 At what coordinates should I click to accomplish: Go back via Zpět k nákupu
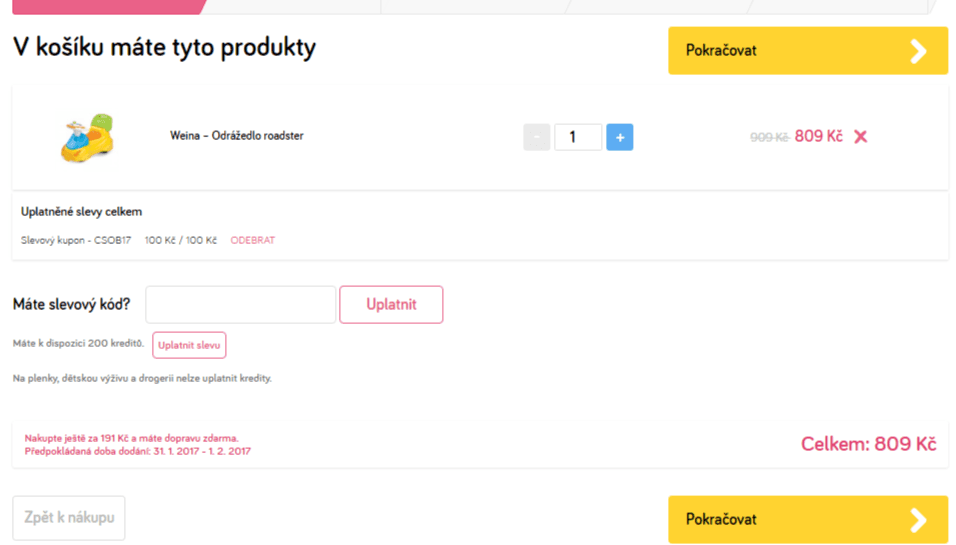tap(69, 518)
